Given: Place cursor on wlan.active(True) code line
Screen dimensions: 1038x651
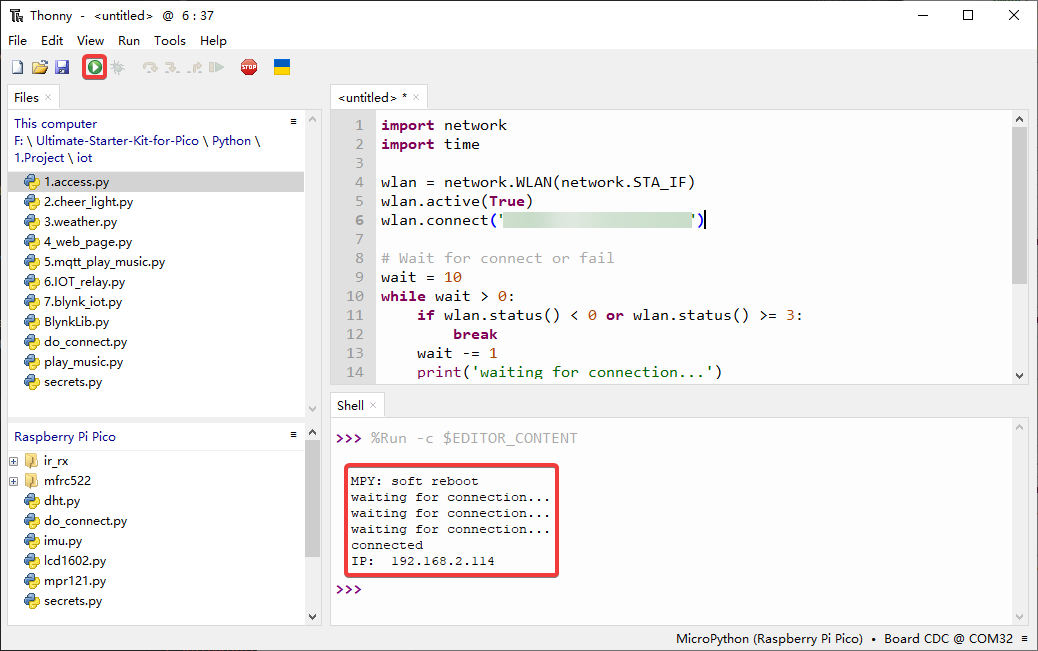Looking at the screenshot, I should pos(457,201).
